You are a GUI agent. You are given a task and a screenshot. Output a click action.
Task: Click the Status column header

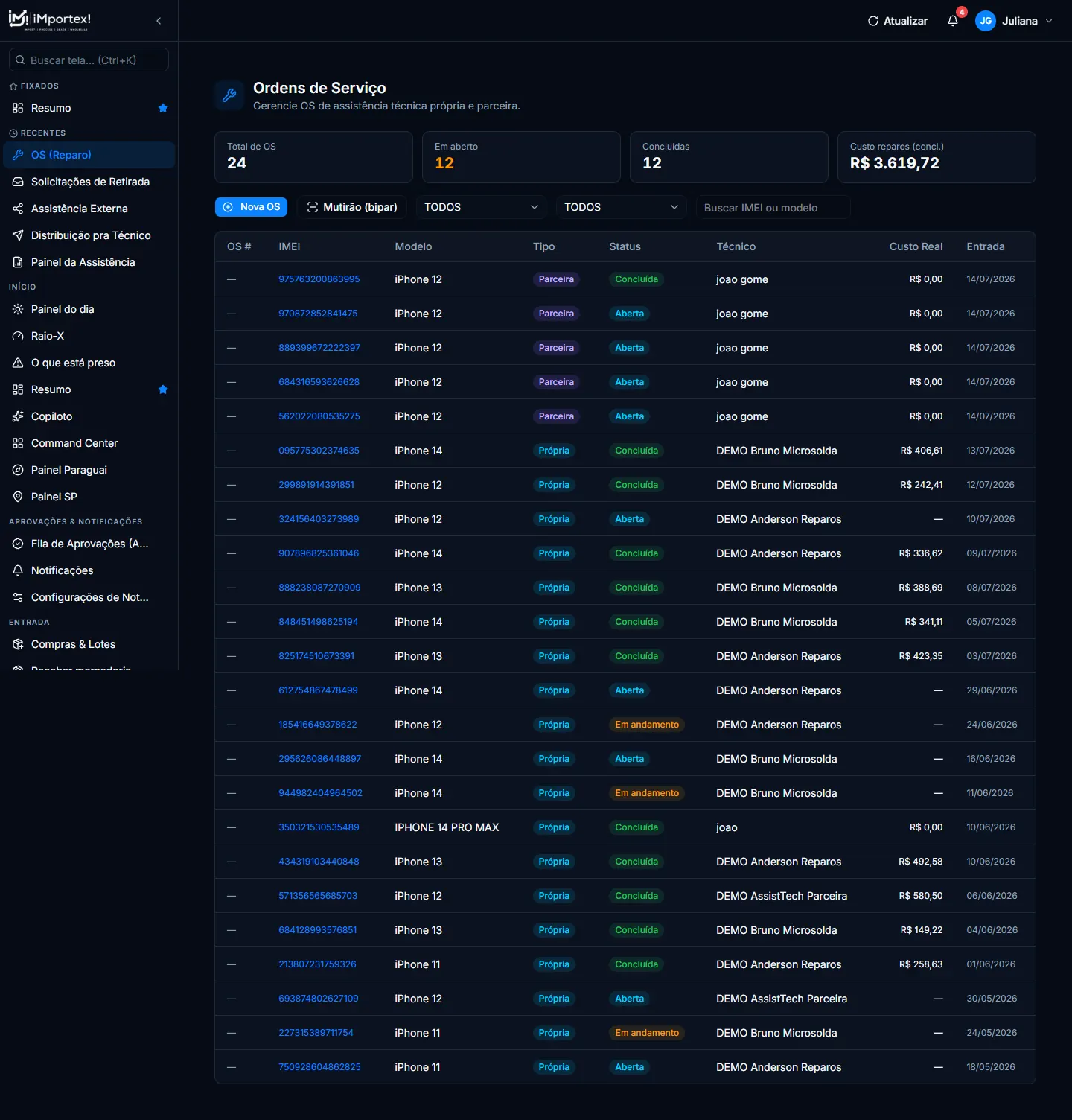[x=625, y=246]
